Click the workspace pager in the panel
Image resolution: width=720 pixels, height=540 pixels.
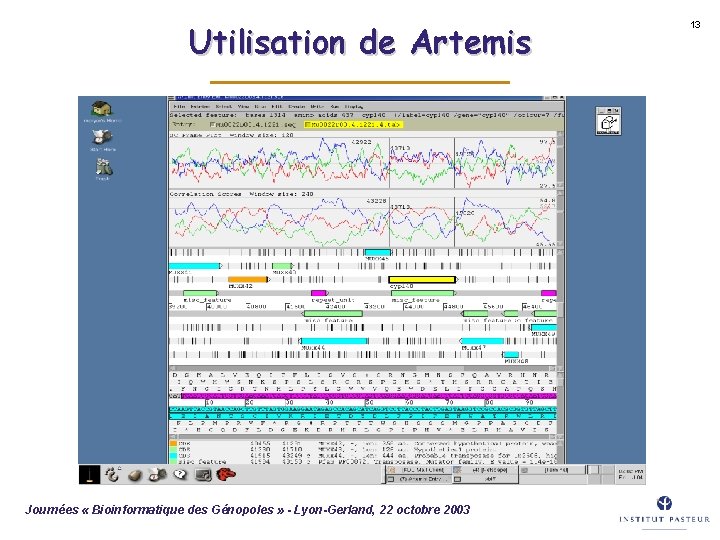[601, 474]
